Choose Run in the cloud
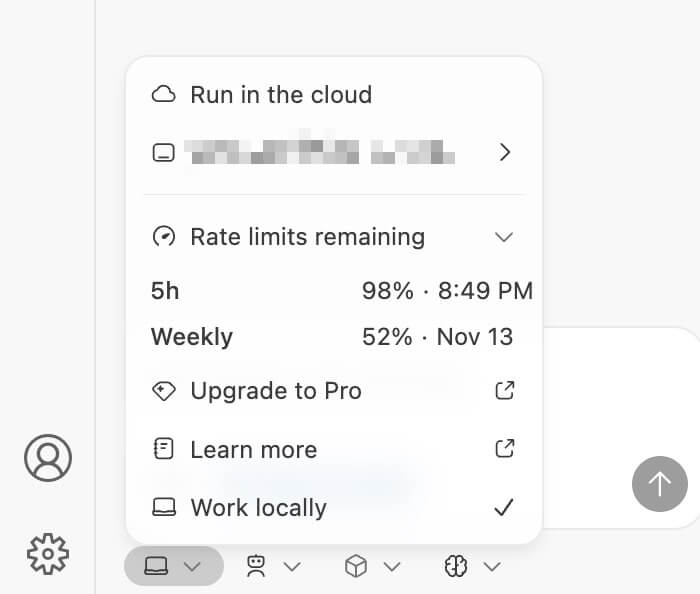Viewport: 700px width, 594px height. pos(281,95)
